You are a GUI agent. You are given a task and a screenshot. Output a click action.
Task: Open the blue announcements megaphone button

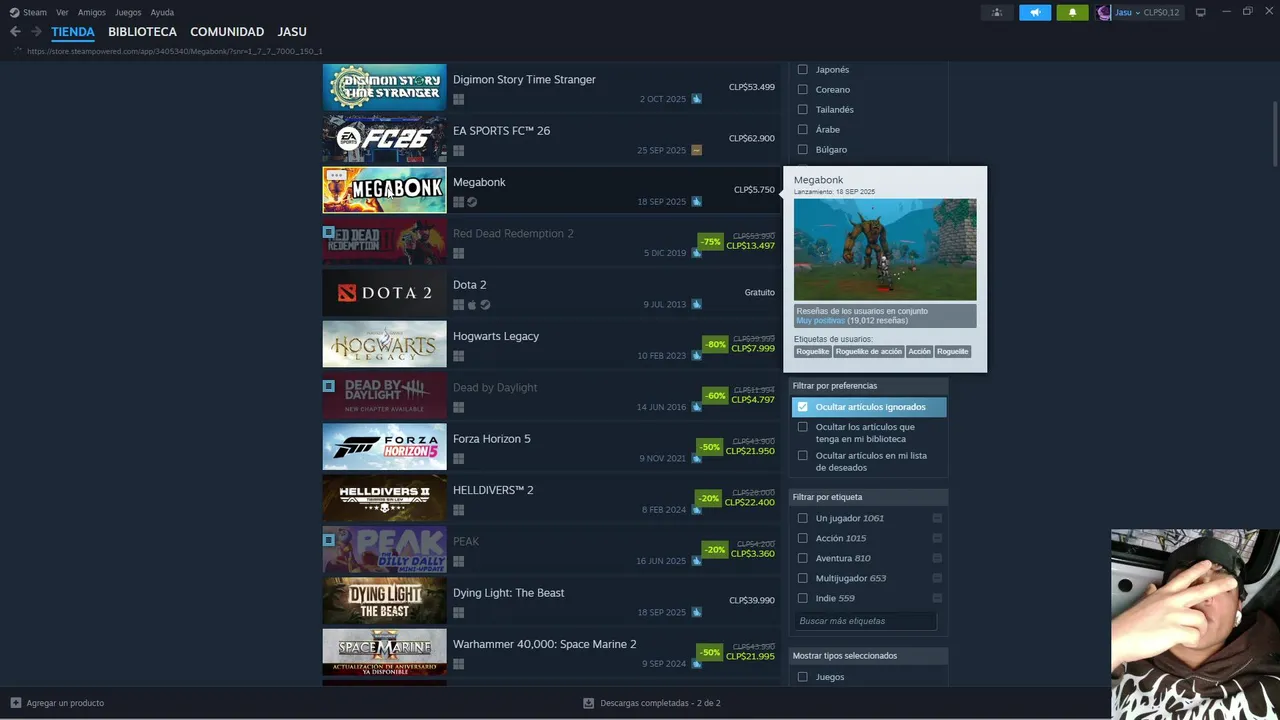point(1035,12)
